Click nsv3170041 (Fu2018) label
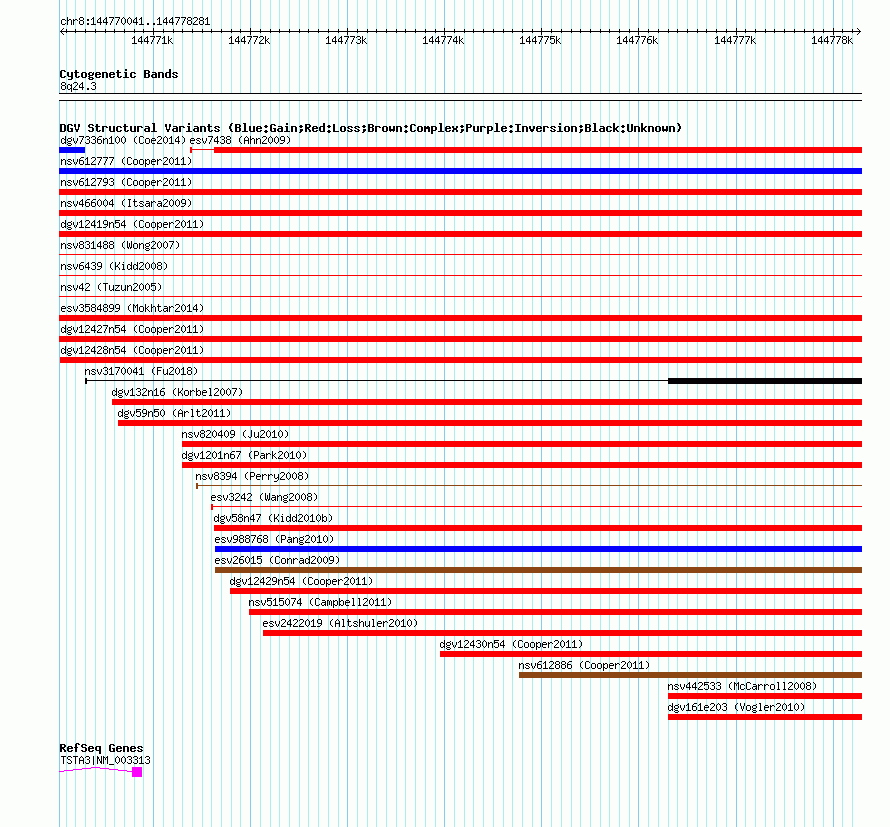Image resolution: width=890 pixels, height=827 pixels. 141,371
